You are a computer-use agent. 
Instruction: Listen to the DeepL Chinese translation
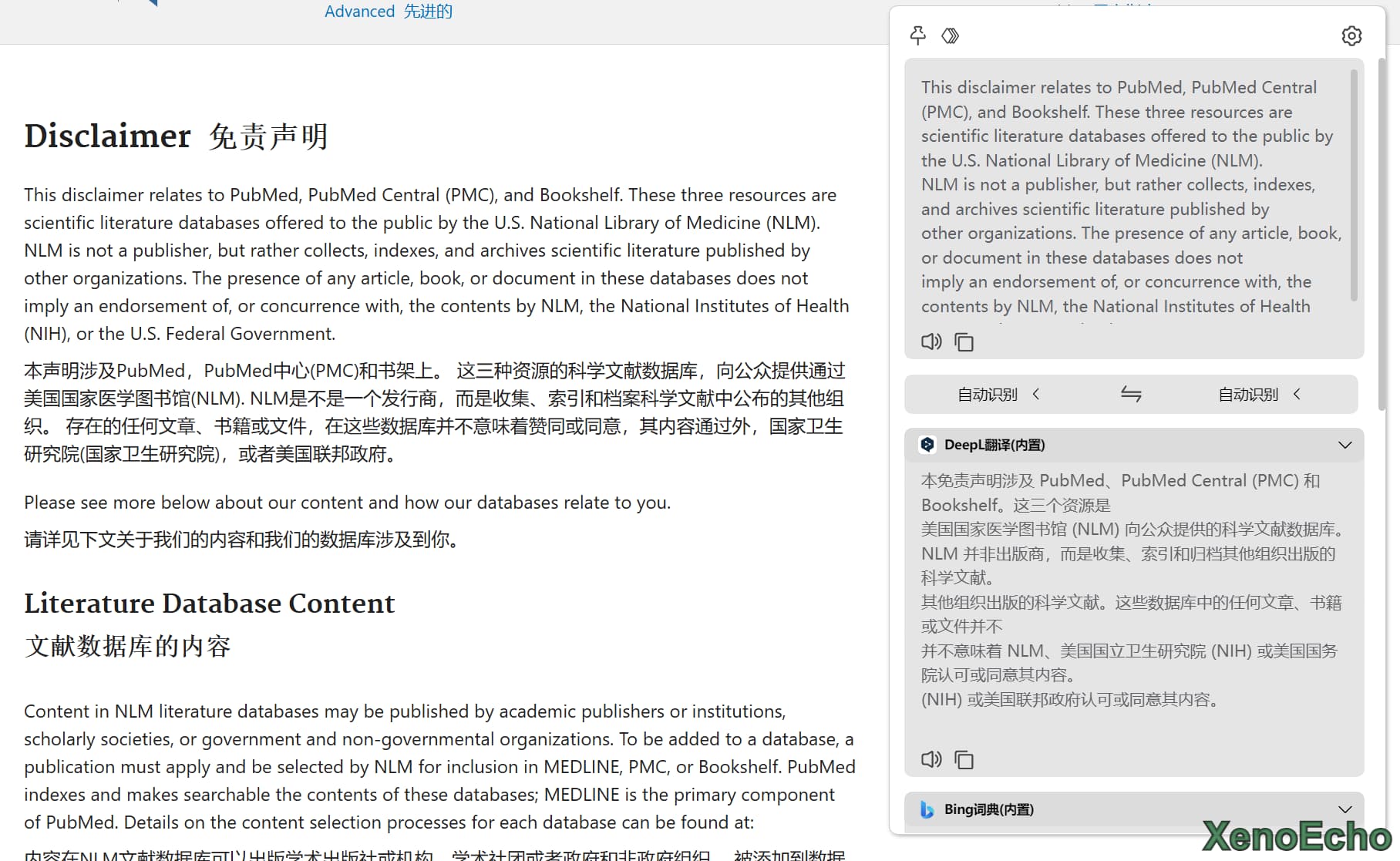click(931, 759)
